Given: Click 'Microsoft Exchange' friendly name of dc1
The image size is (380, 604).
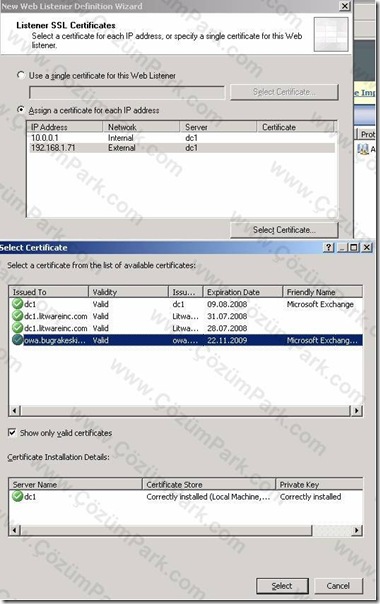Looking at the screenshot, I should click(x=320, y=304).
